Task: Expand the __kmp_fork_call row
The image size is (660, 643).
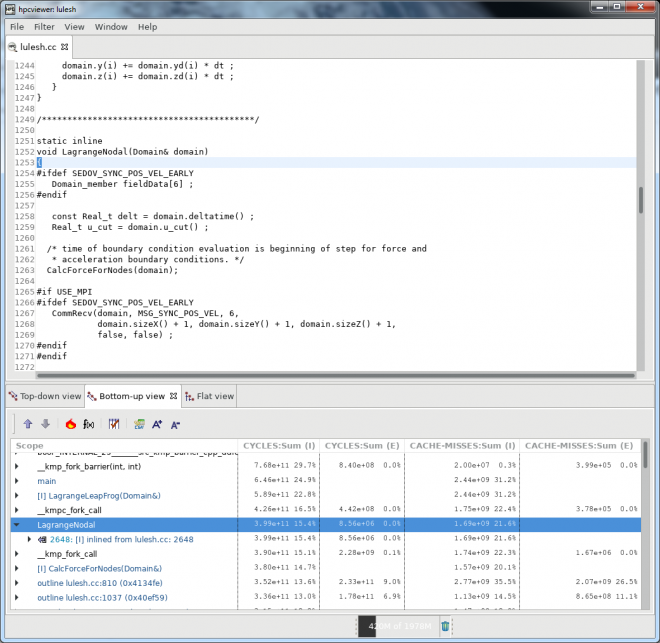Action: [16, 554]
